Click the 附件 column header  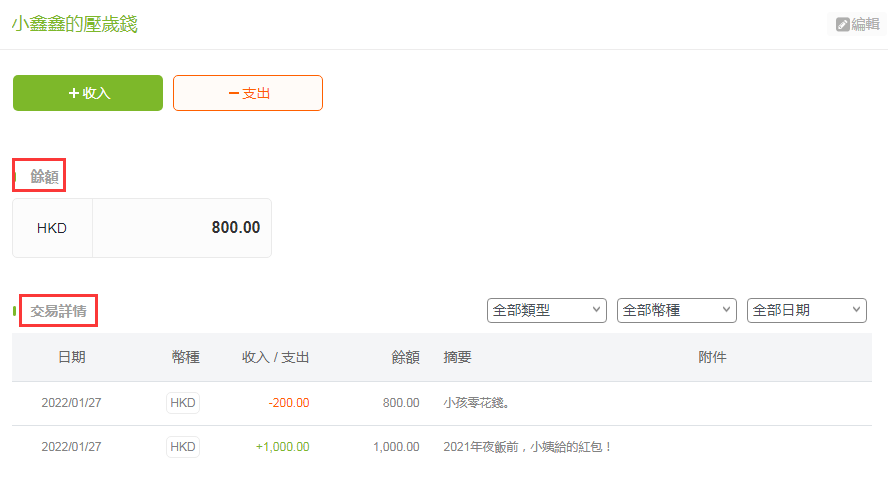(712, 357)
